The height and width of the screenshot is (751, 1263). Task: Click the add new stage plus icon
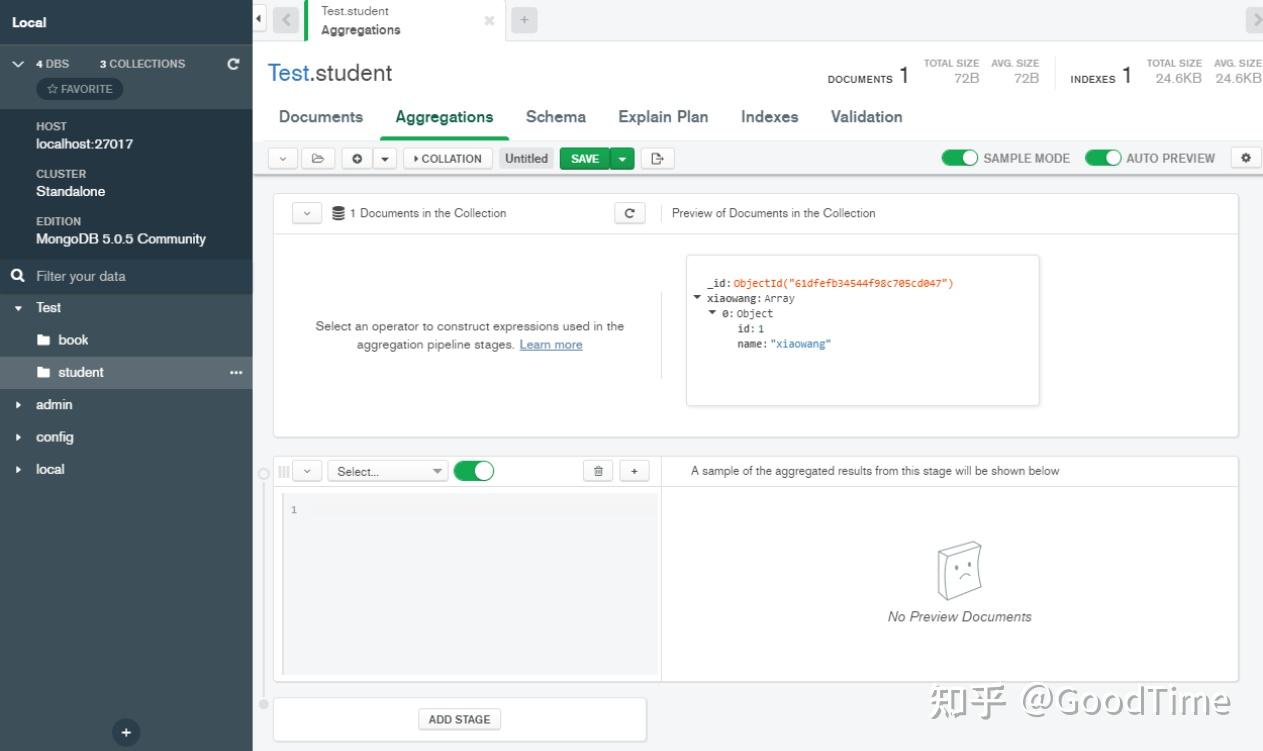pos(633,470)
